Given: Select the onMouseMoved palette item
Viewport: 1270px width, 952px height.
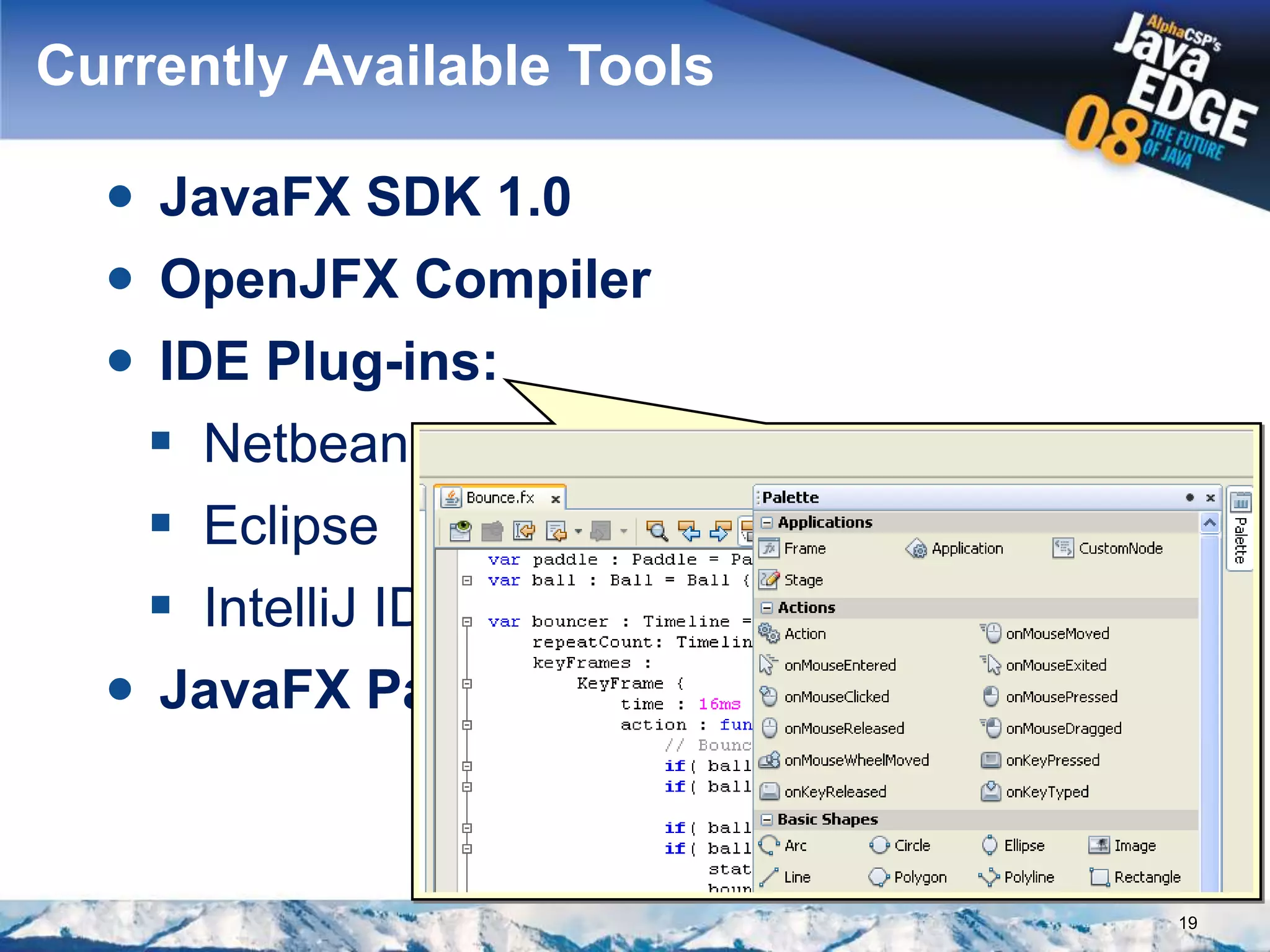Looking at the screenshot, I should tap(1045, 633).
